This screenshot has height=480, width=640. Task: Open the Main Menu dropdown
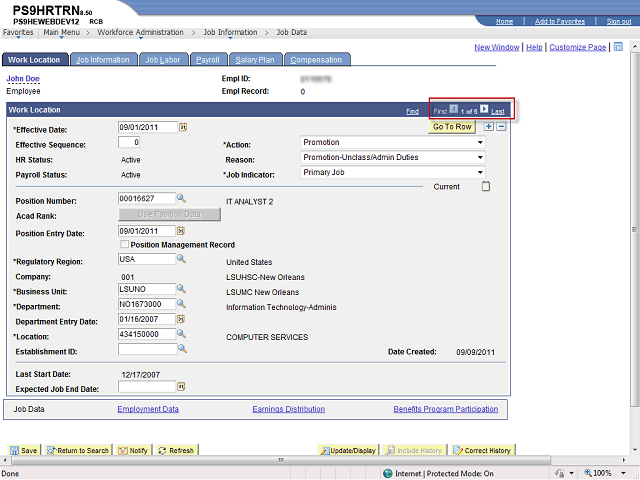pyautogui.click(x=62, y=33)
